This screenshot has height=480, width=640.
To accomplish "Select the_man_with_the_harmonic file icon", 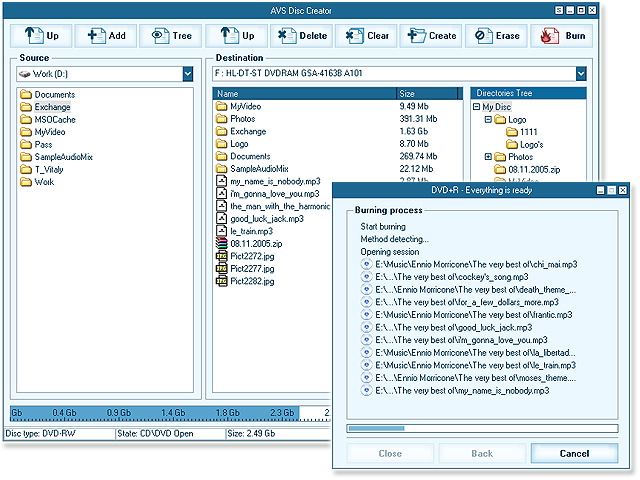I will point(222,206).
